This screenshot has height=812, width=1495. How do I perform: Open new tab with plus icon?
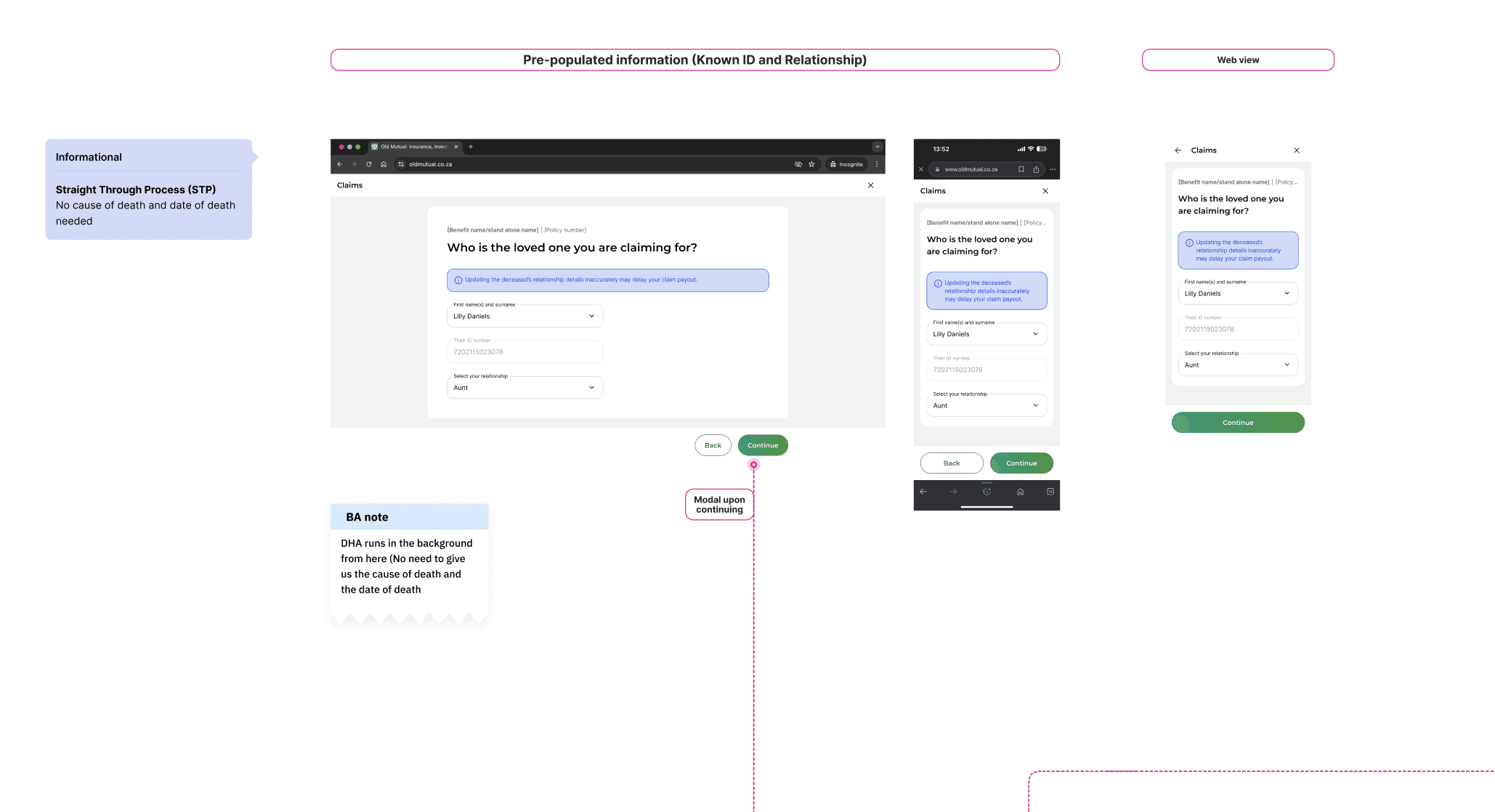471,147
